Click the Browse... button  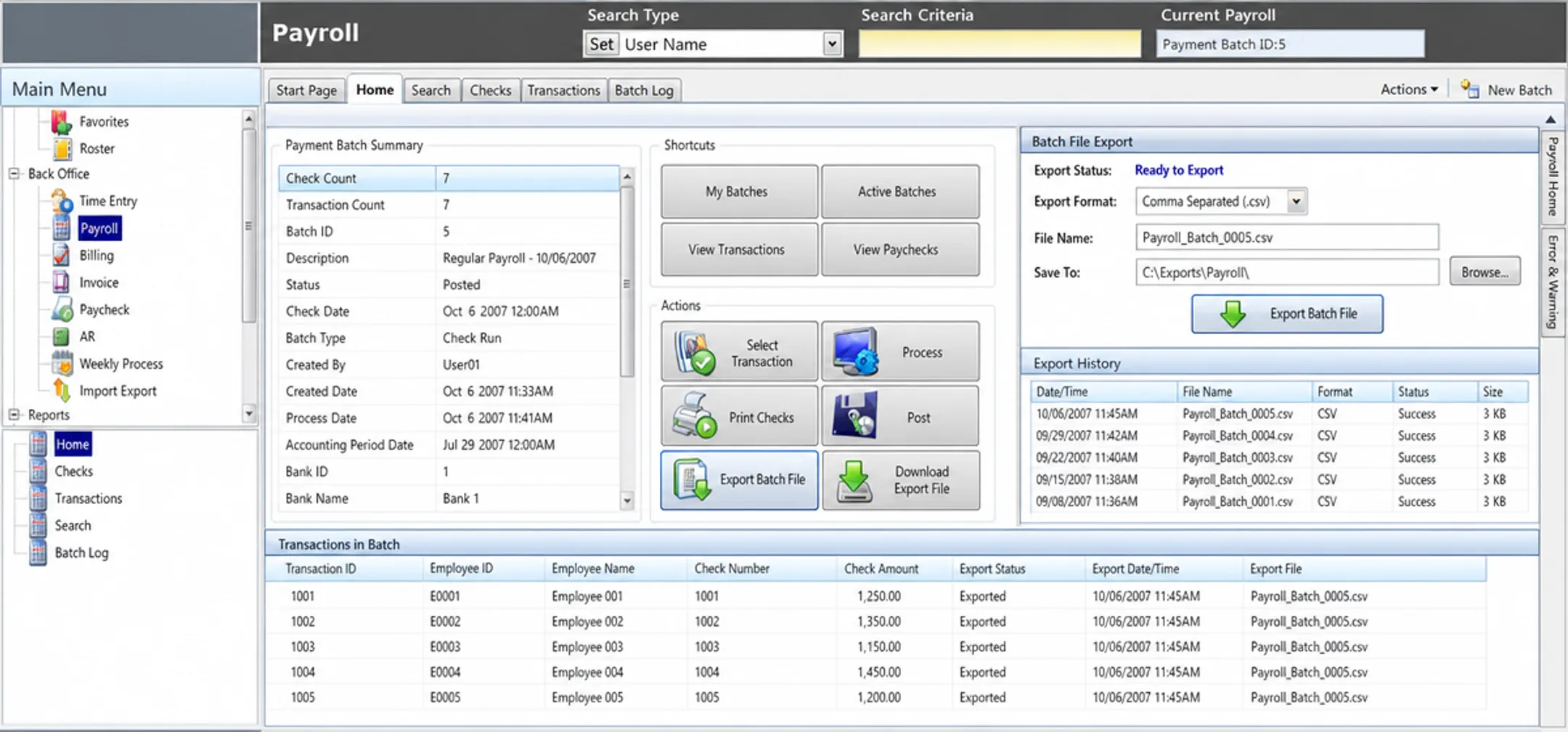(x=1485, y=272)
